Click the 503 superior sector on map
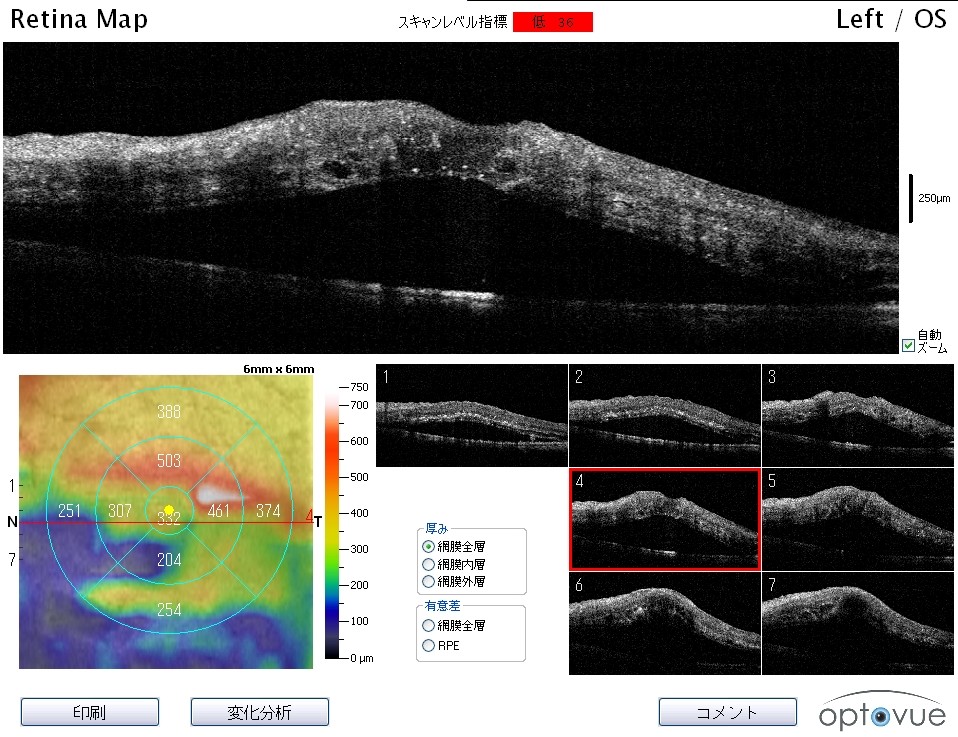The width and height of the screenshot is (958, 737). (169, 460)
